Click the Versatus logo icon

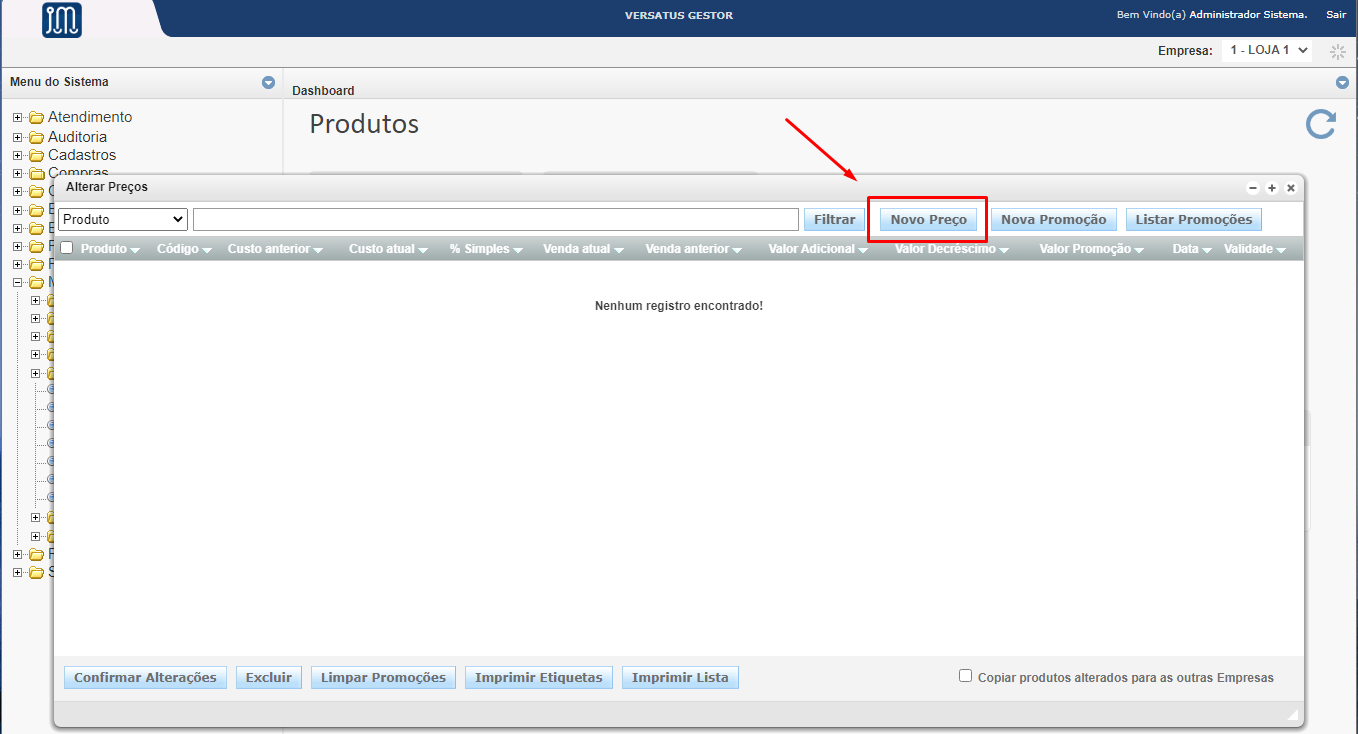click(62, 20)
